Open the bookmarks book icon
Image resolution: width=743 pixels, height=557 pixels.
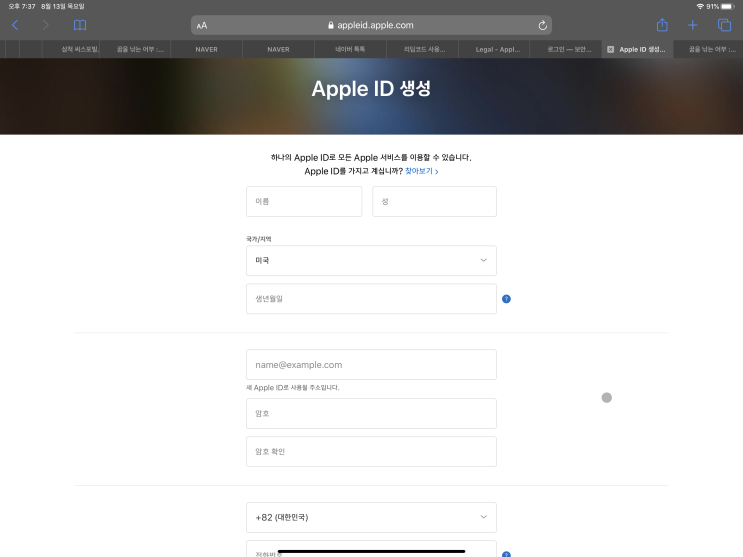[x=80, y=25]
